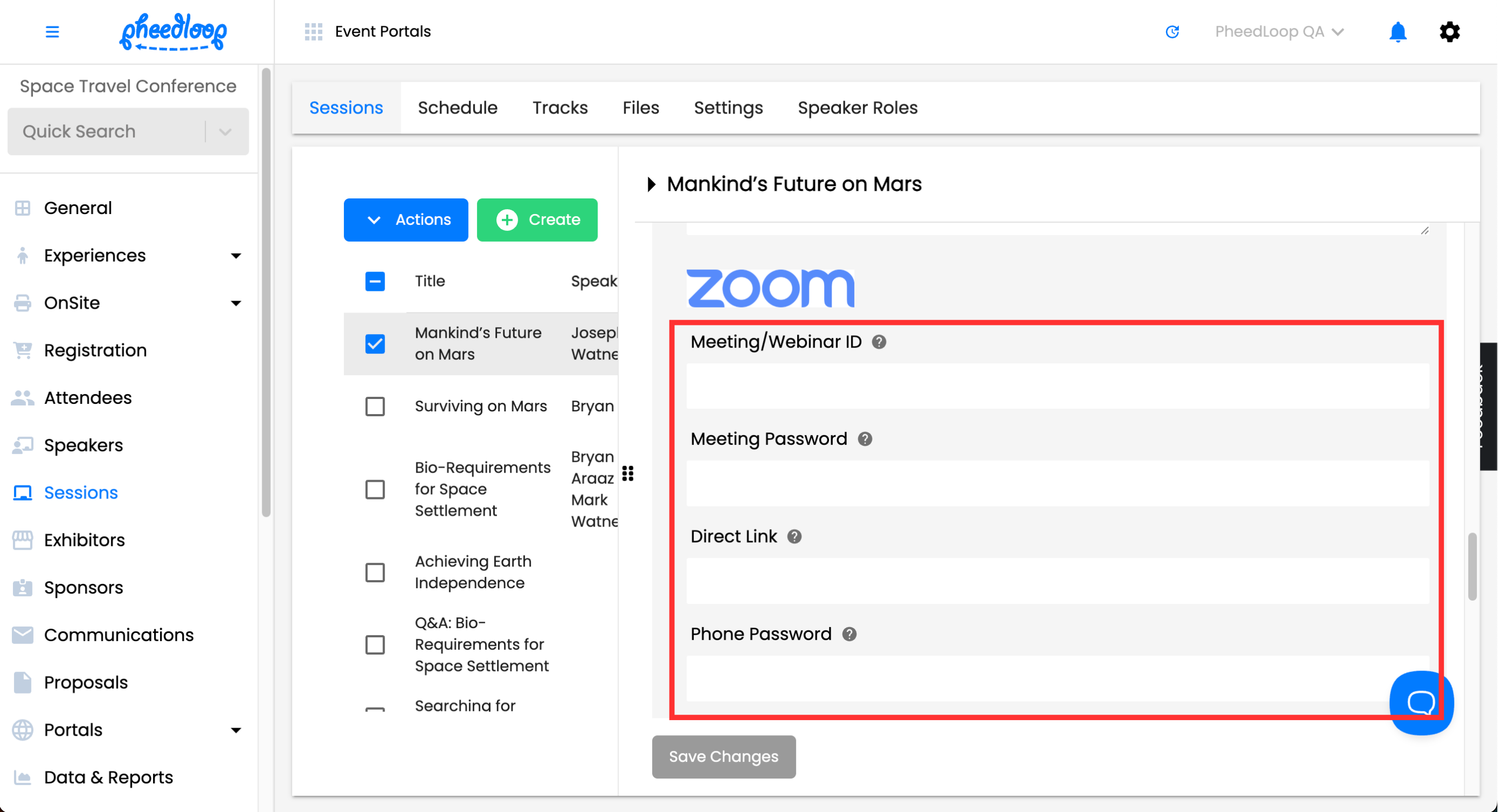Open the Actions dropdown button
Viewport: 1499px width, 812px height.
(x=406, y=220)
